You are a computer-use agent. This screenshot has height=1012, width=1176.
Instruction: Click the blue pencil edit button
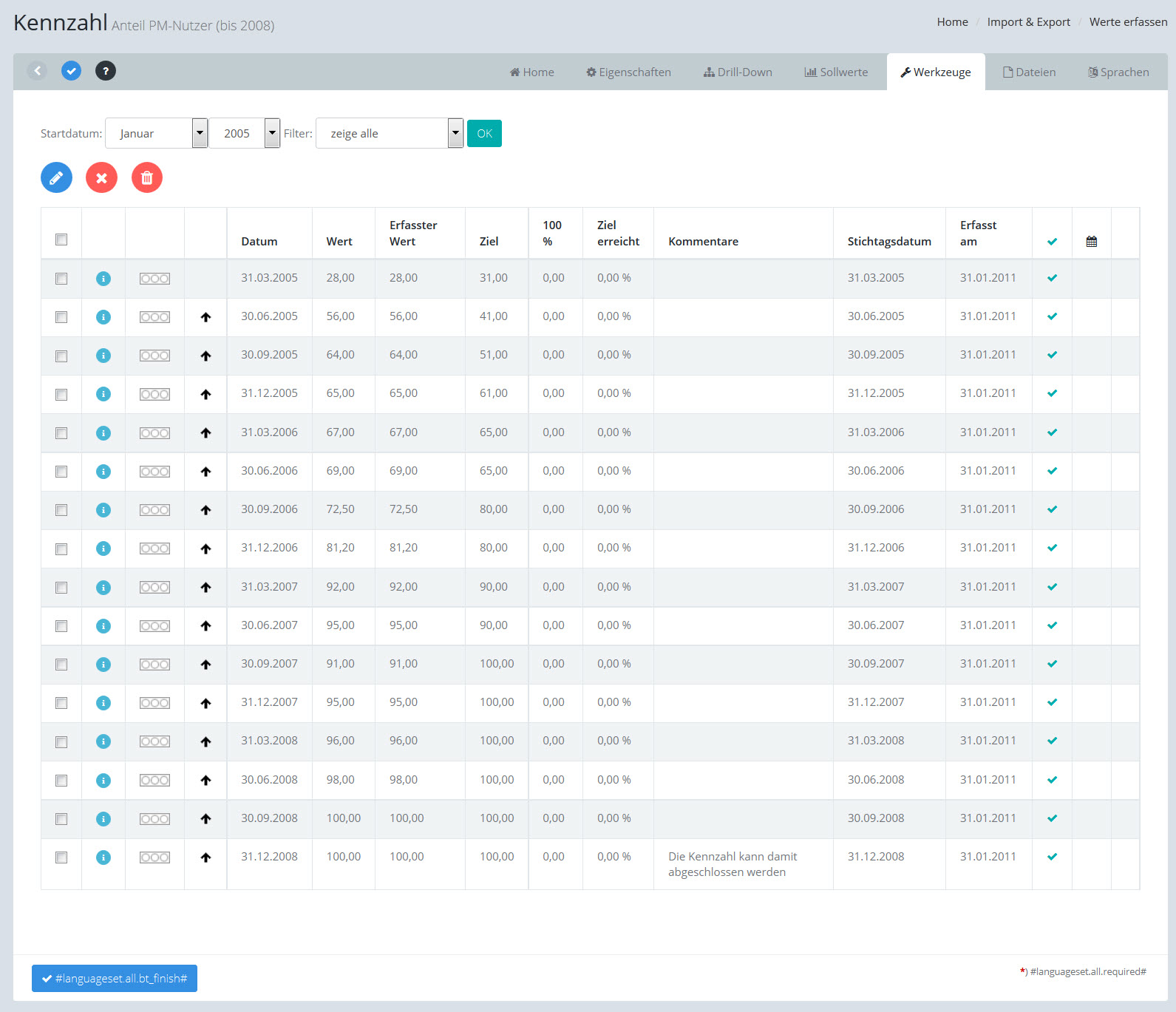click(56, 177)
